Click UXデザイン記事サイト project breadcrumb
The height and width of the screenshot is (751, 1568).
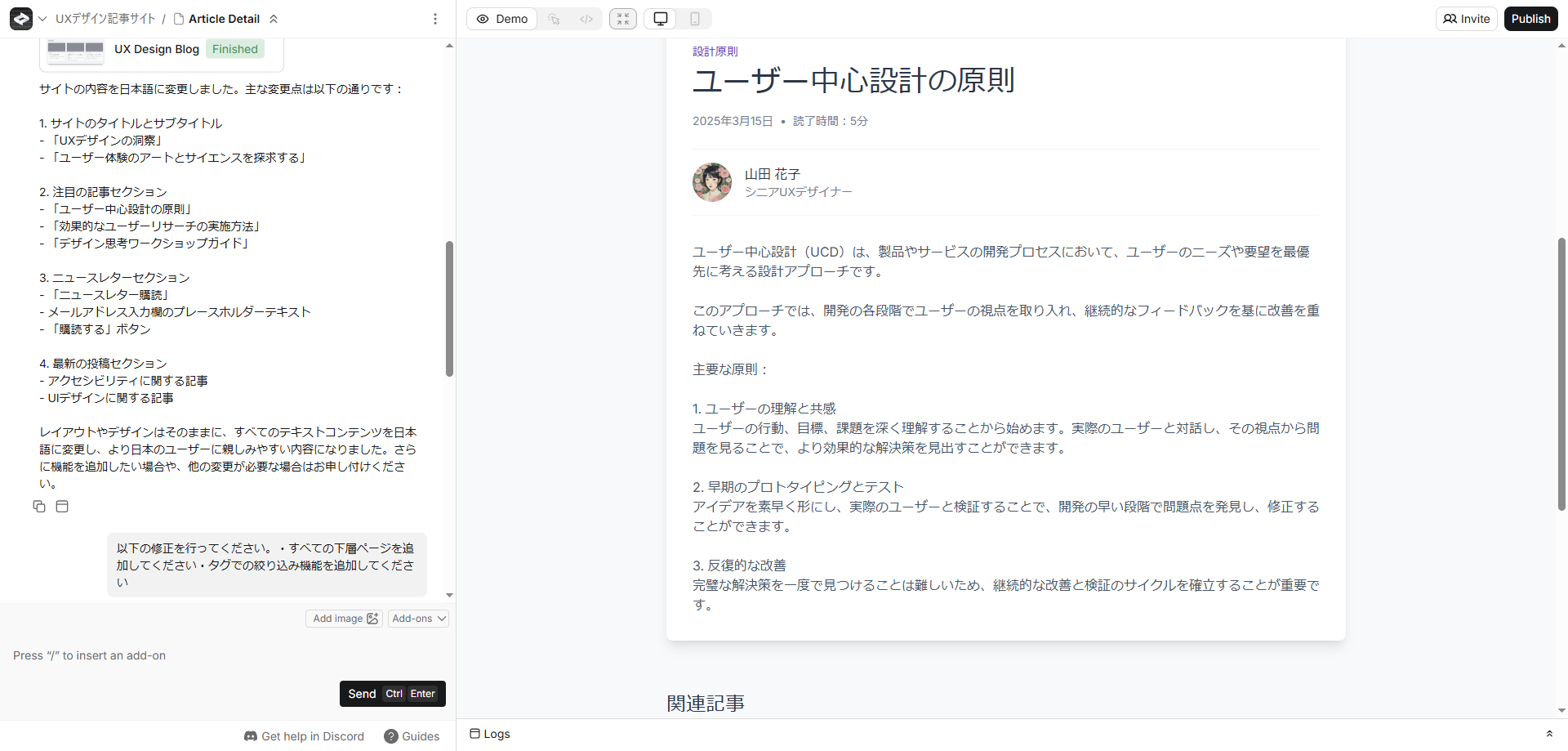click(x=105, y=19)
